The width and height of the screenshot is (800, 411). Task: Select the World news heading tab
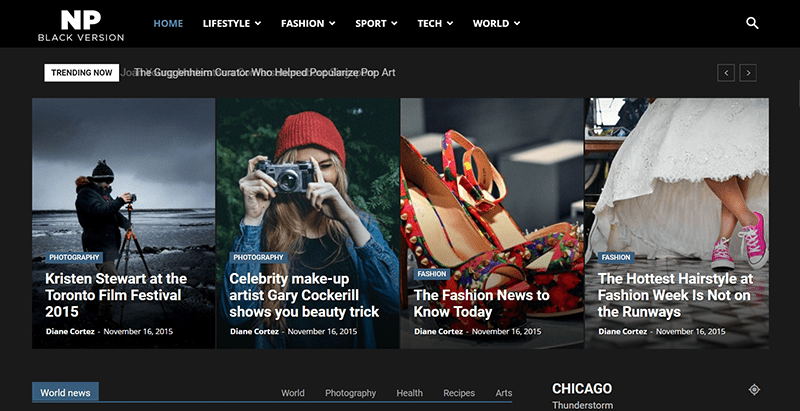(65, 393)
